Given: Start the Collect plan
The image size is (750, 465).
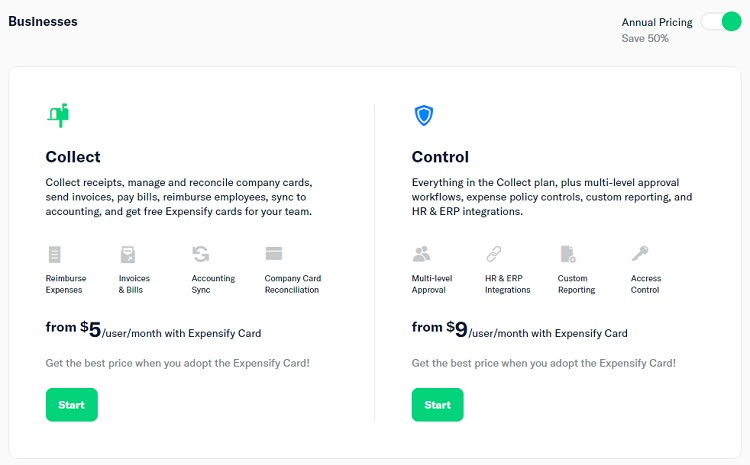Looking at the screenshot, I should [72, 405].
